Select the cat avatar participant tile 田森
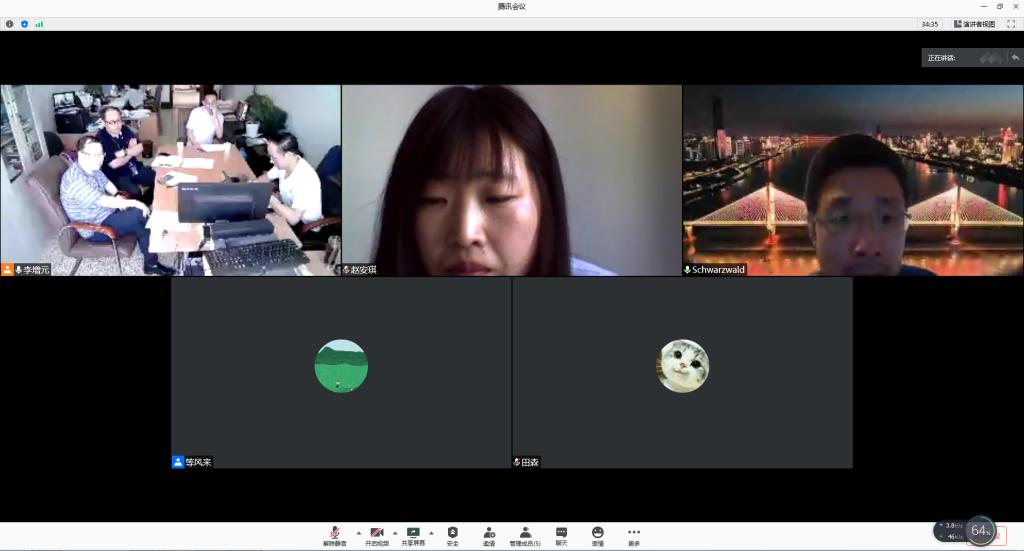1024x551 pixels. click(x=682, y=372)
